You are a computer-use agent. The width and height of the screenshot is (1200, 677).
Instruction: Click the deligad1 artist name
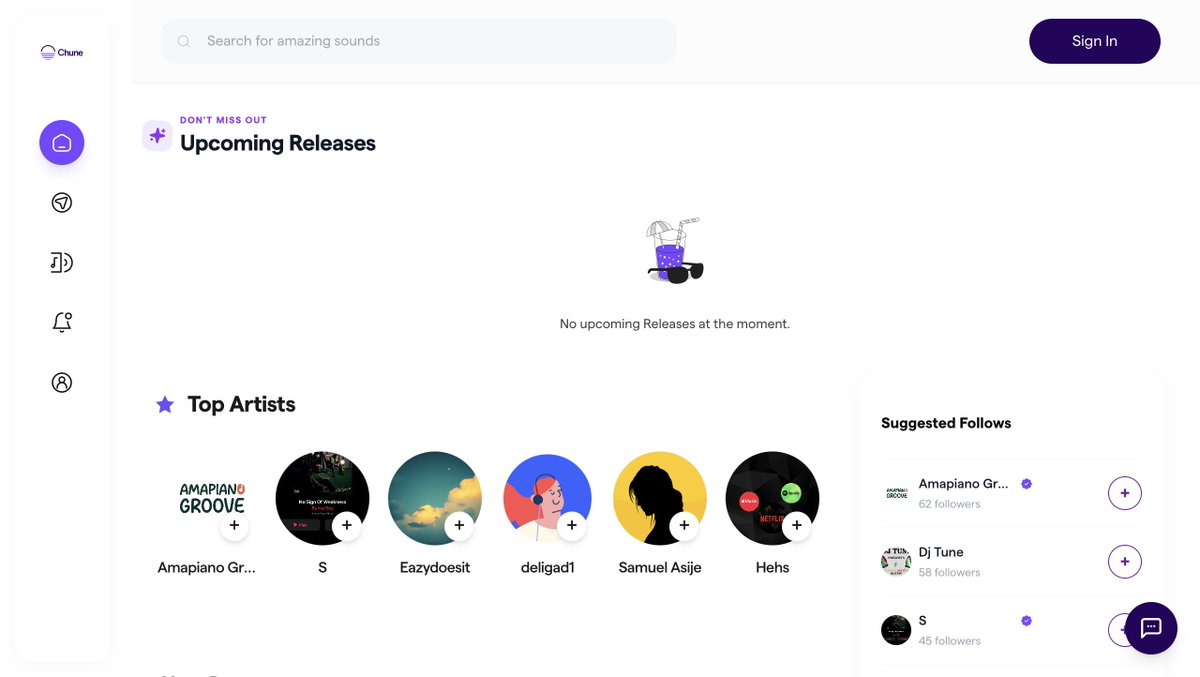[x=547, y=567]
